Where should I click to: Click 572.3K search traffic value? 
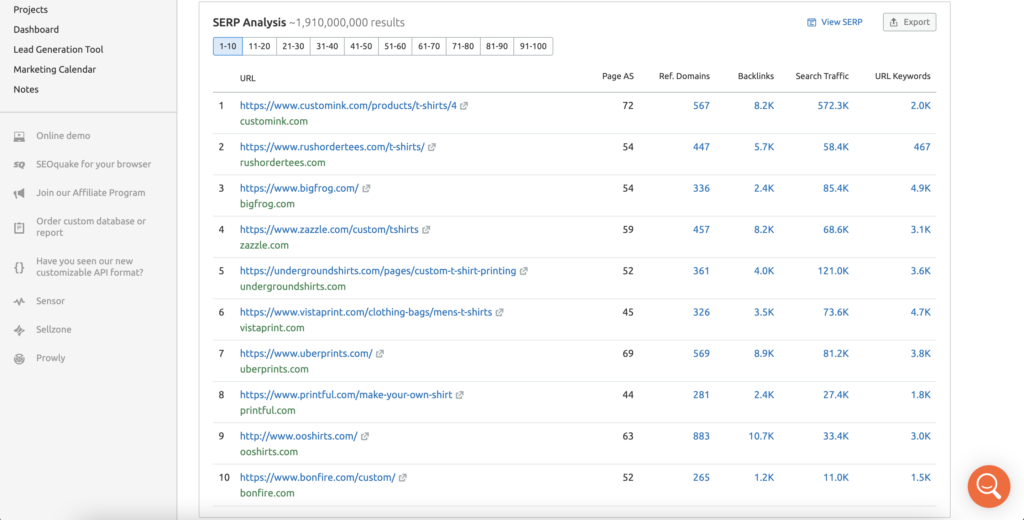pyautogui.click(x=833, y=106)
